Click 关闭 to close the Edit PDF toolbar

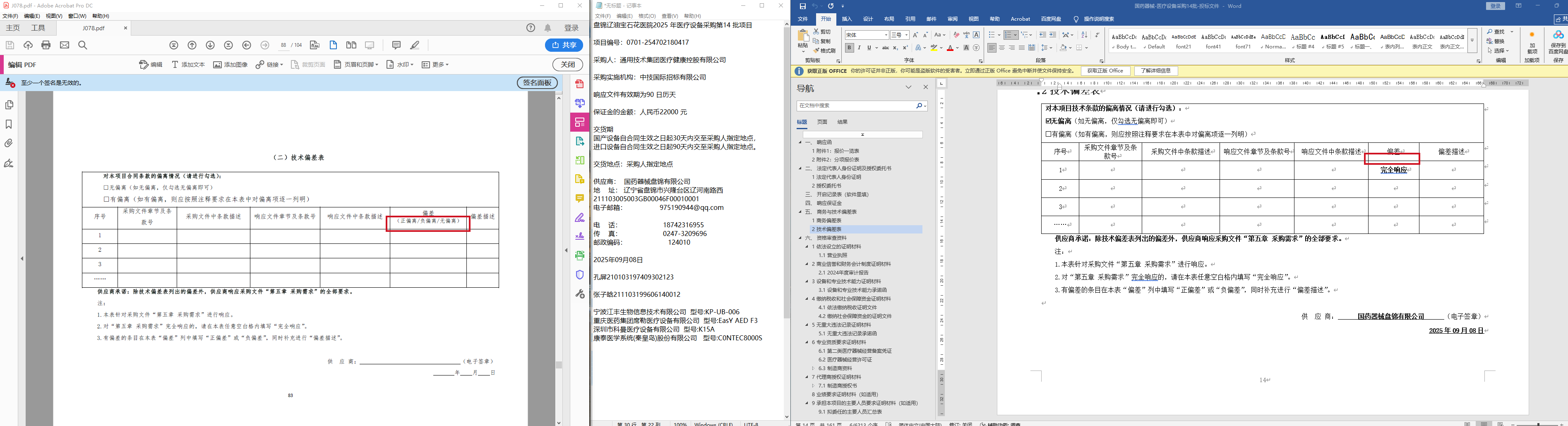pos(567,65)
